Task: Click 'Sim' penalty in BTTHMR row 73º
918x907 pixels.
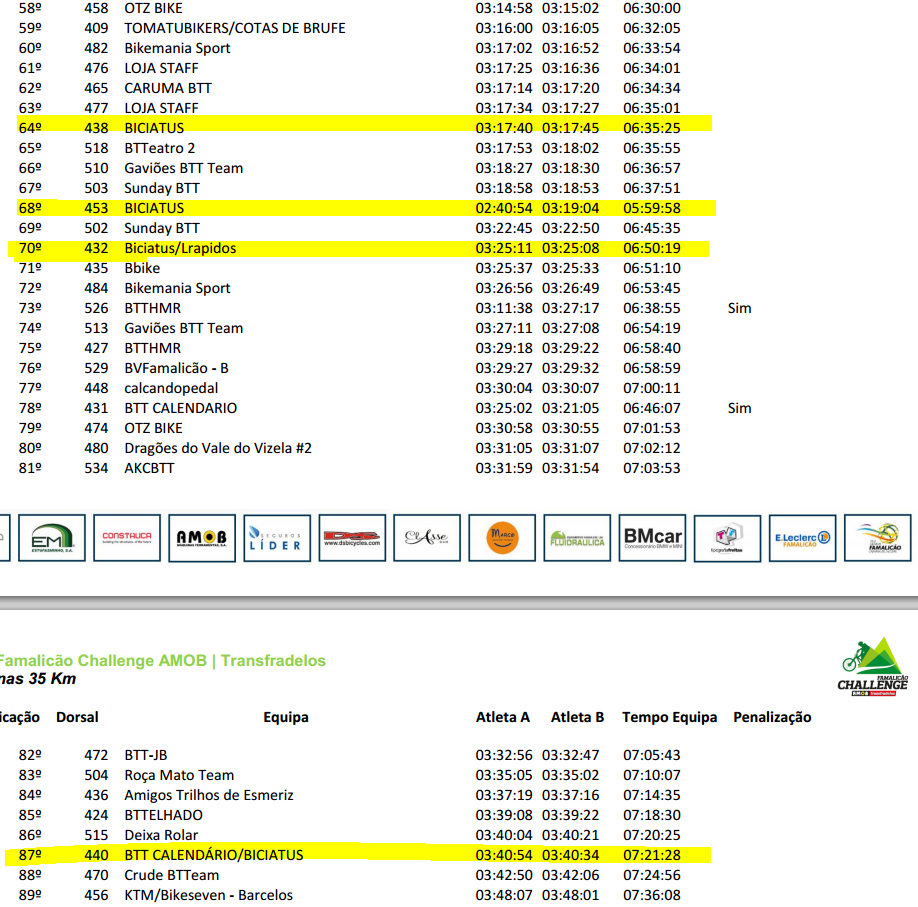Action: (739, 308)
